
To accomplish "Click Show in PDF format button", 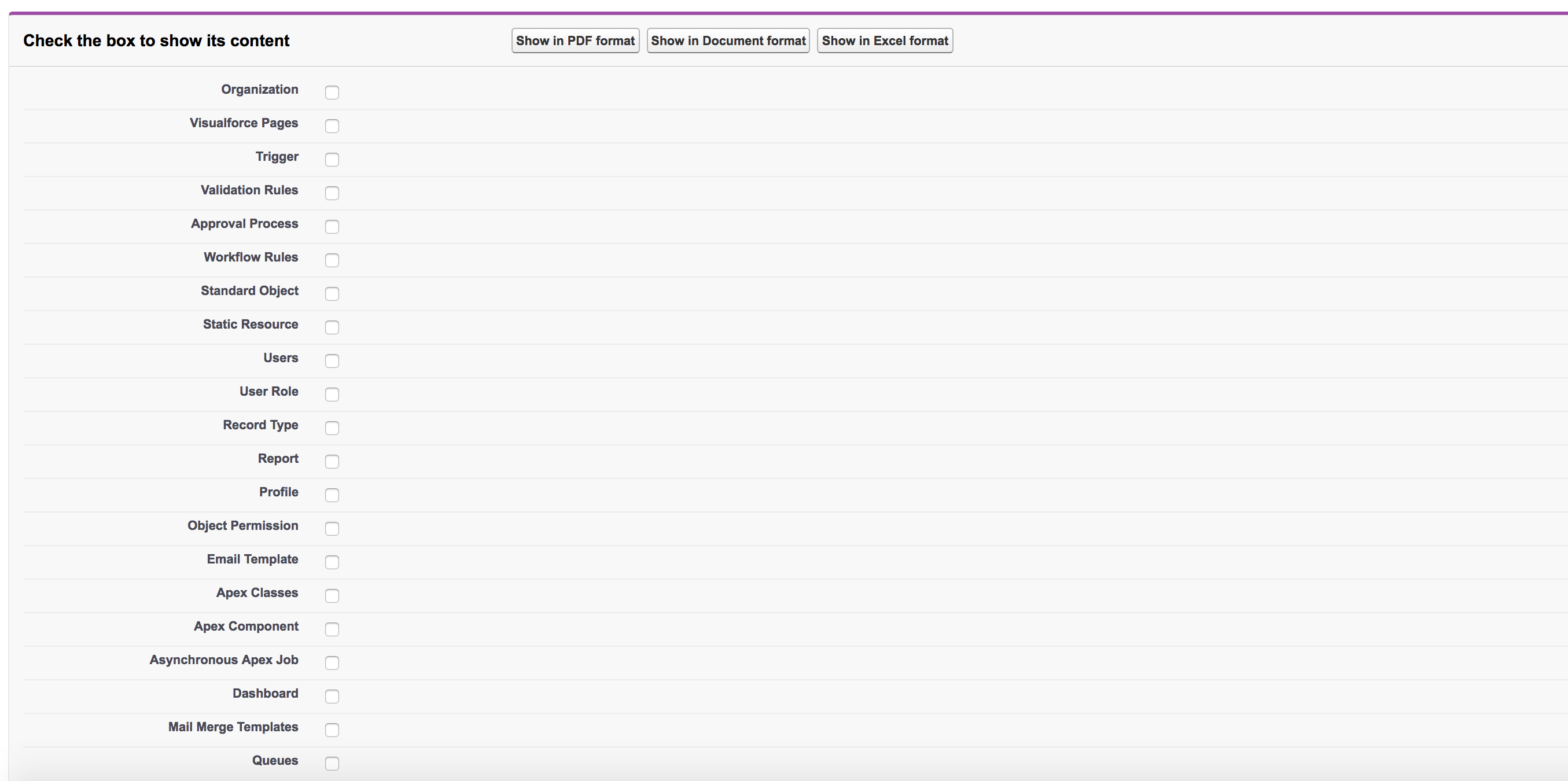I will 575,40.
